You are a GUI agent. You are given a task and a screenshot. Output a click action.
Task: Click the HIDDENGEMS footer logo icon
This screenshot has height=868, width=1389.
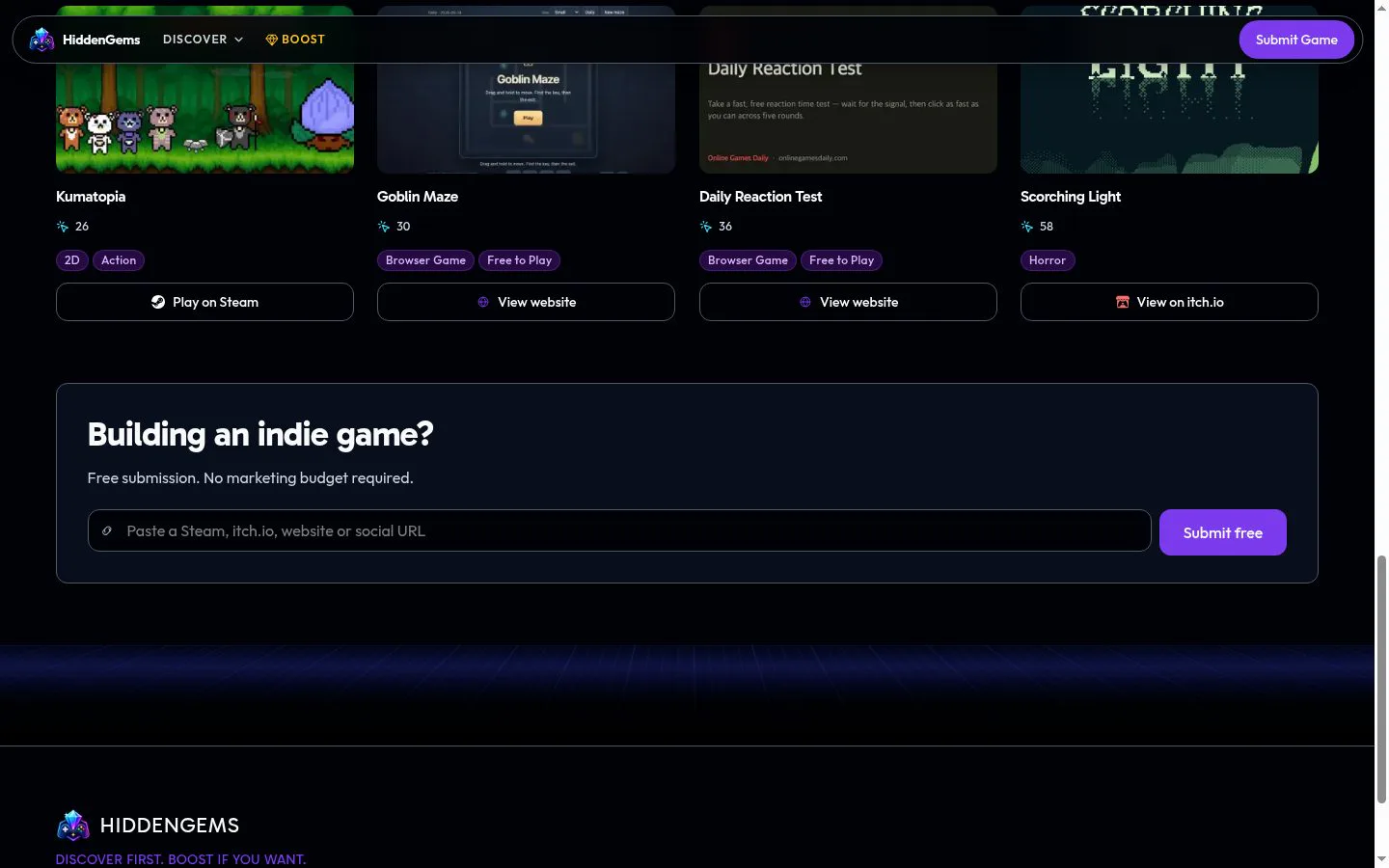[x=72, y=826]
